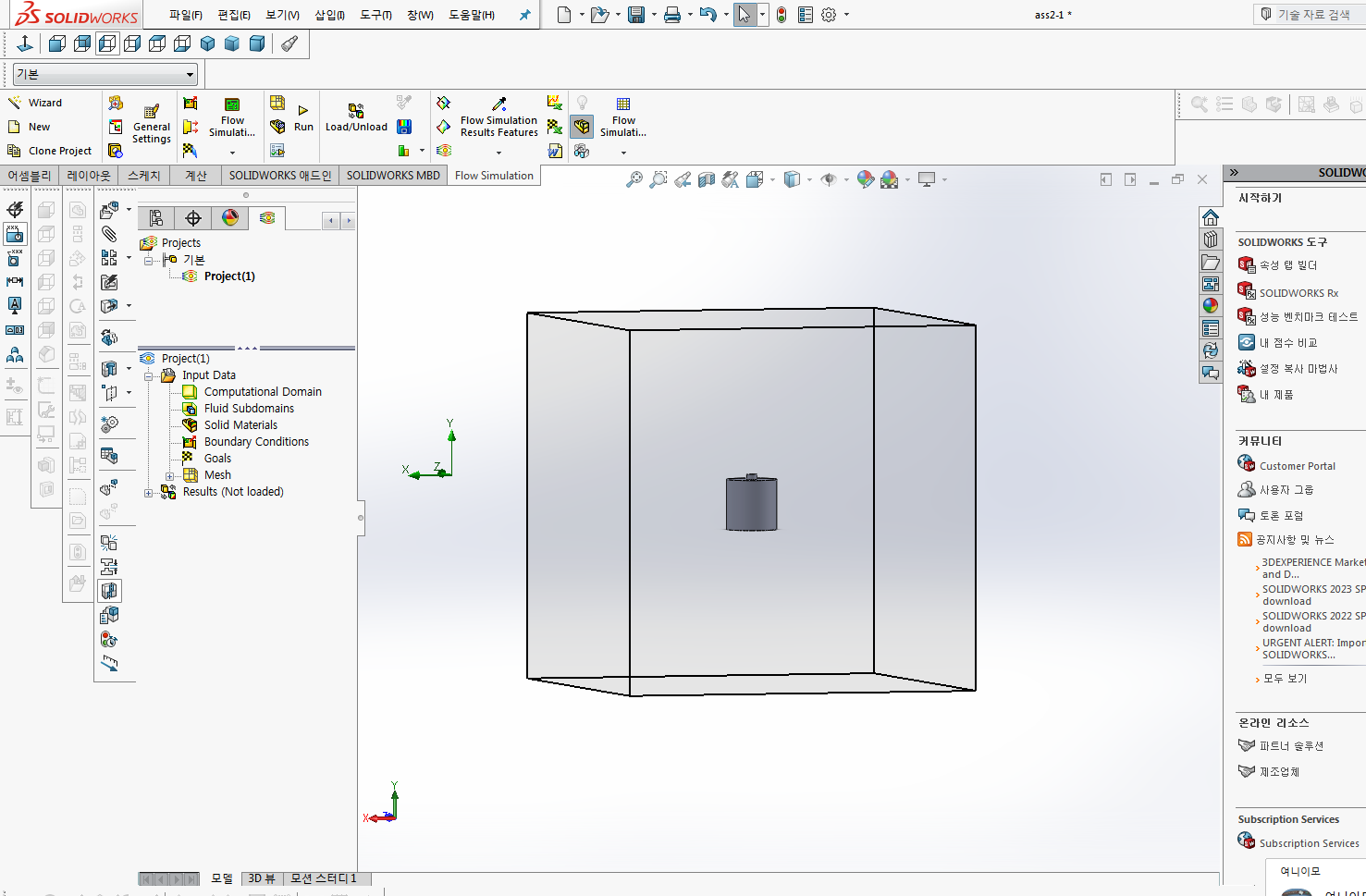Click the New document icon

(x=564, y=15)
